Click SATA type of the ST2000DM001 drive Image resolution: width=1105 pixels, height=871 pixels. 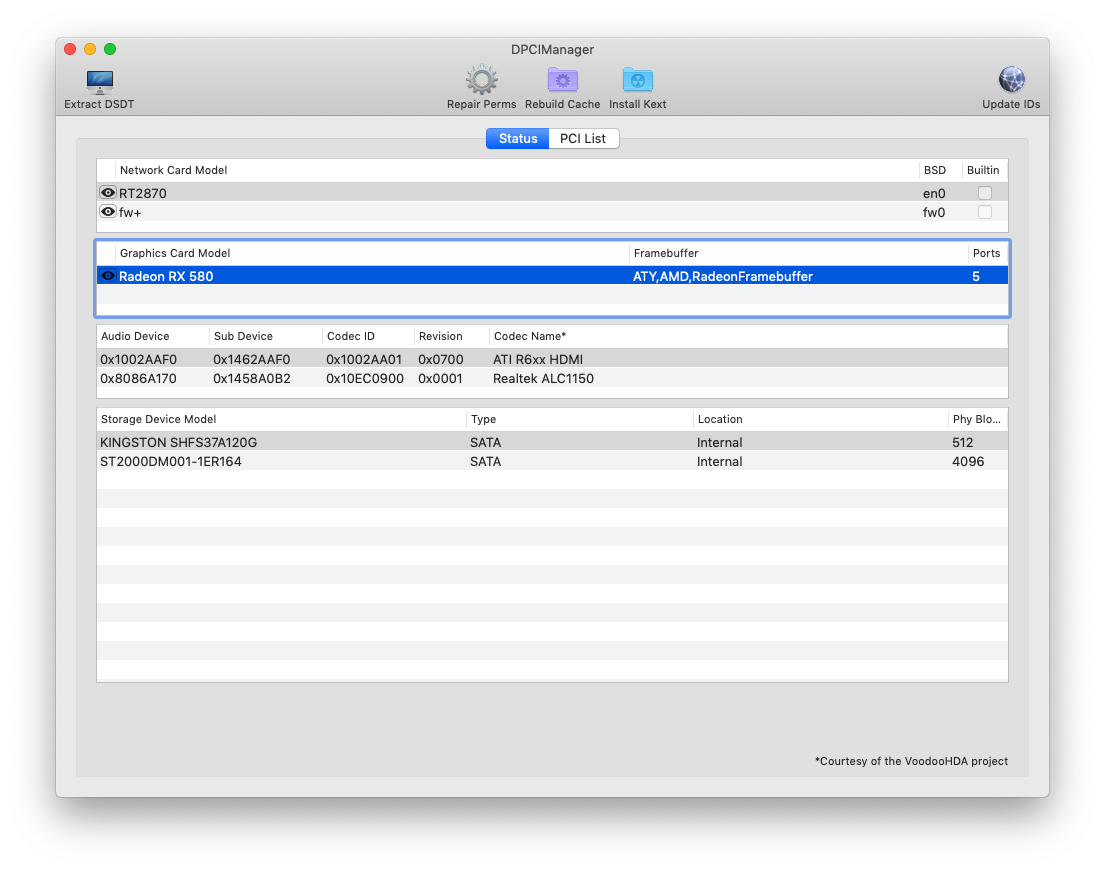(486, 462)
